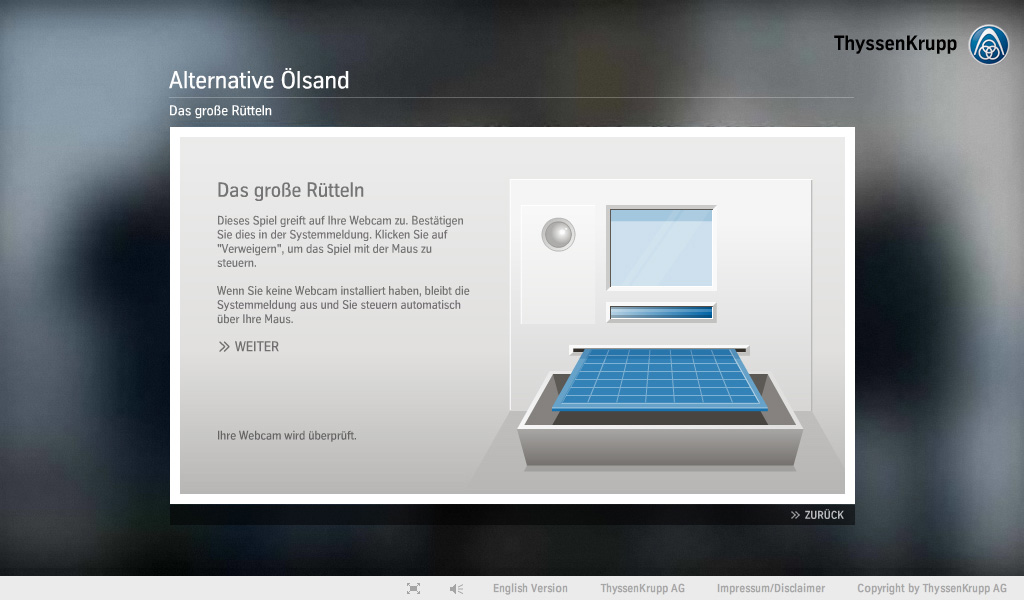This screenshot has height=600, width=1024.
Task: Open Impressum/Disclaimer link
Action: click(771, 588)
